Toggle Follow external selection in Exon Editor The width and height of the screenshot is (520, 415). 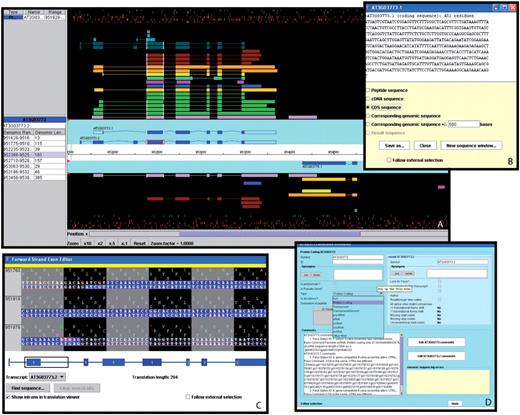pos(188,397)
